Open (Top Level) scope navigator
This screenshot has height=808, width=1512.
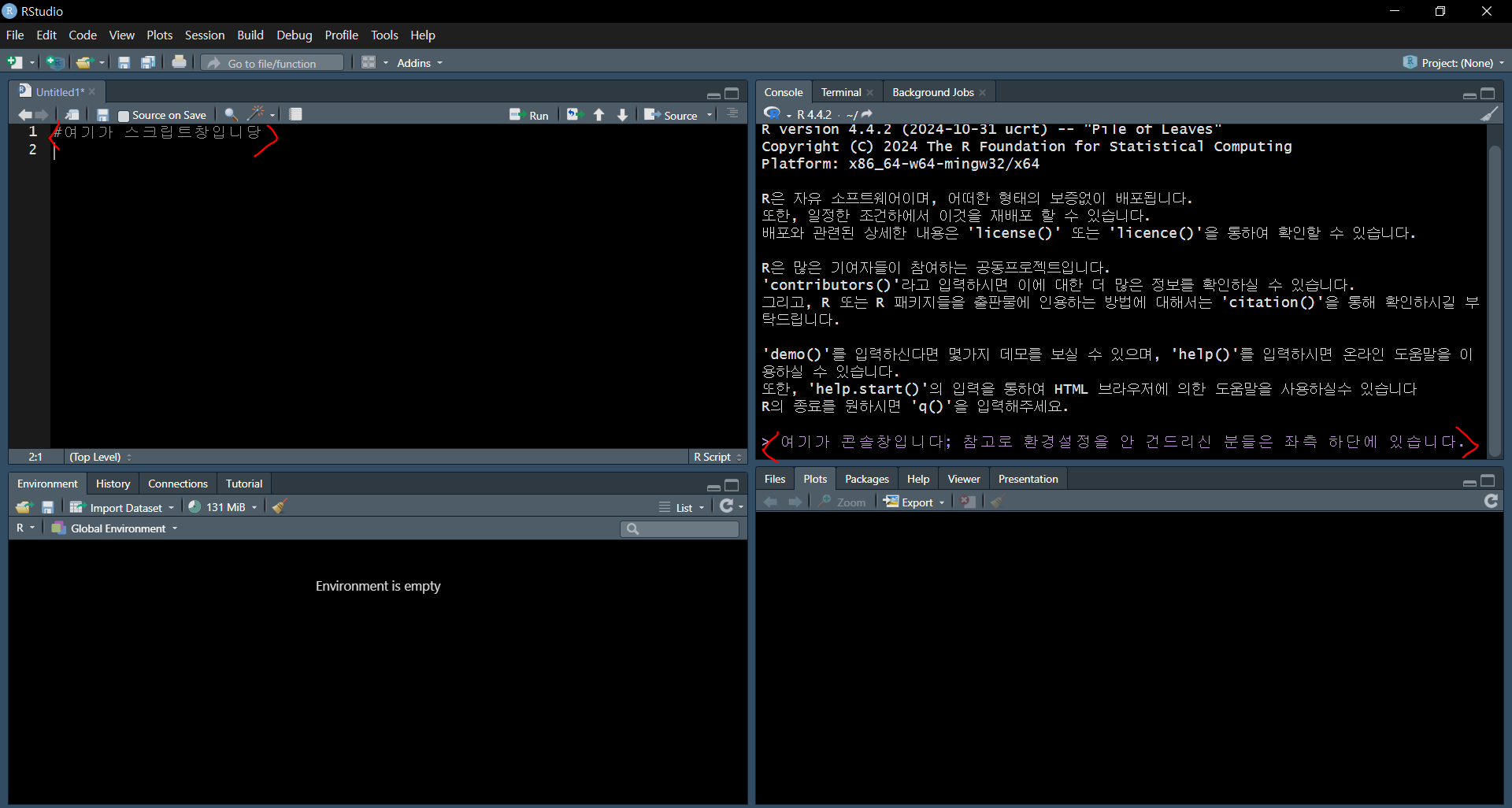coord(100,457)
